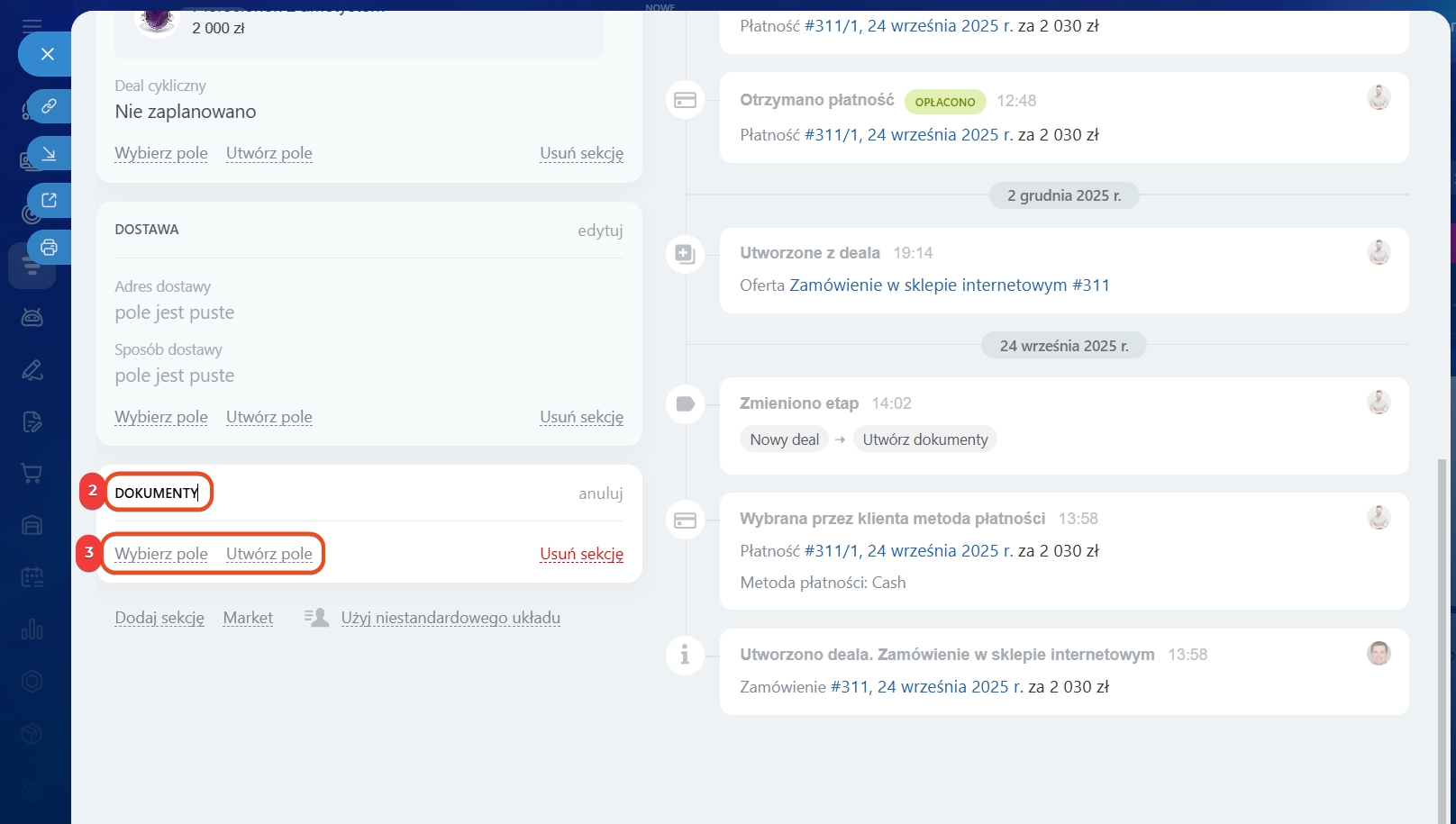Screen dimensions: 1456x824
Task: Click the 2 grudnia 2025 r. date separator
Action: pos(1064,195)
